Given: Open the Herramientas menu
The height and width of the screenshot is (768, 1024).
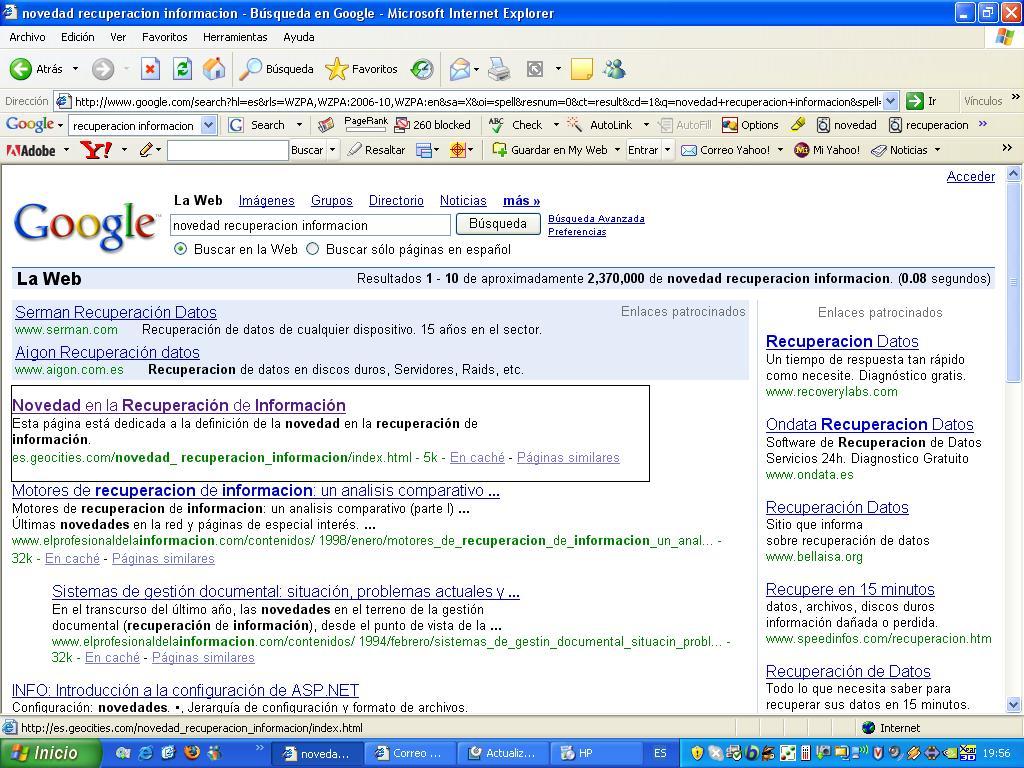Looking at the screenshot, I should click(x=235, y=37).
